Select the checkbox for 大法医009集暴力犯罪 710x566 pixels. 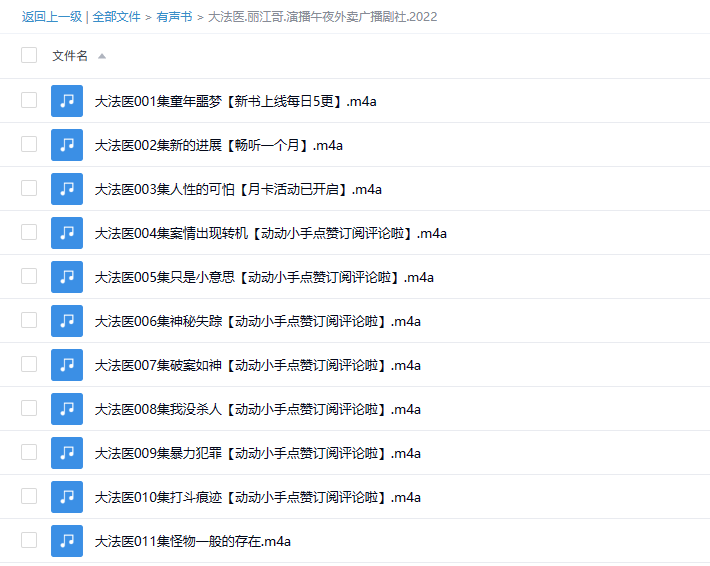[29, 453]
